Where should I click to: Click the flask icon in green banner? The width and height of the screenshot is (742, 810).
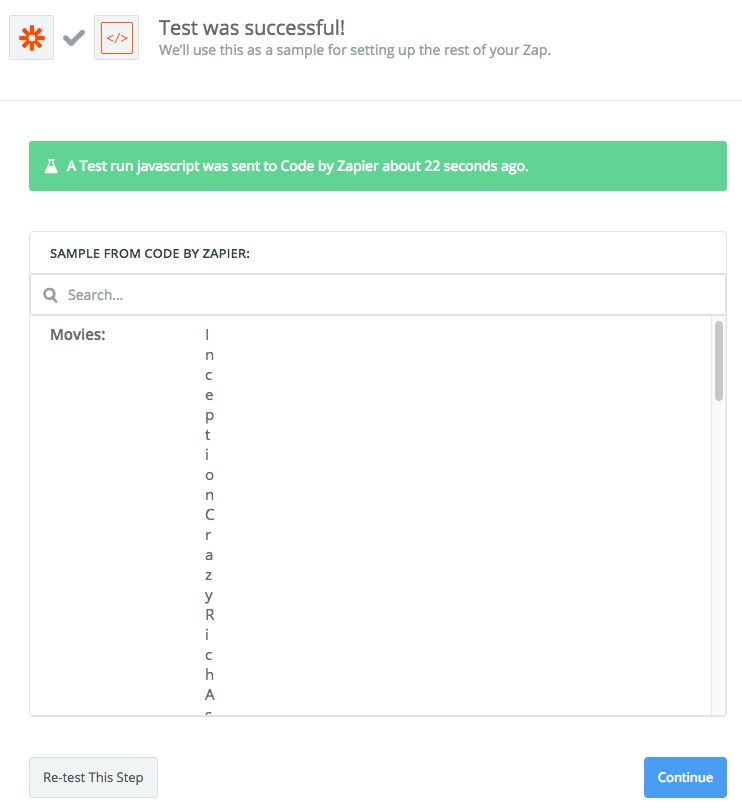[x=51, y=166]
